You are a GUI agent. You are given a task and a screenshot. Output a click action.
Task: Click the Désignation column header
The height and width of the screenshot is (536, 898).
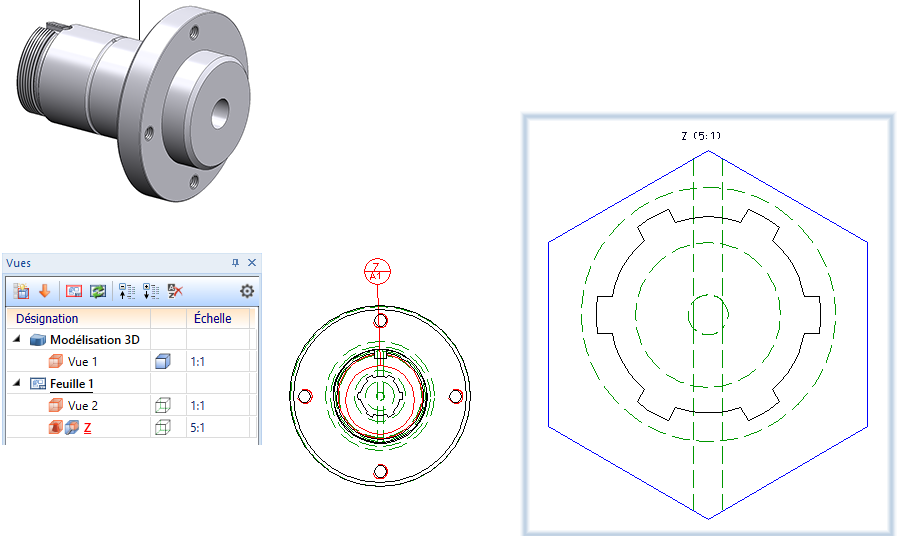(x=47, y=319)
